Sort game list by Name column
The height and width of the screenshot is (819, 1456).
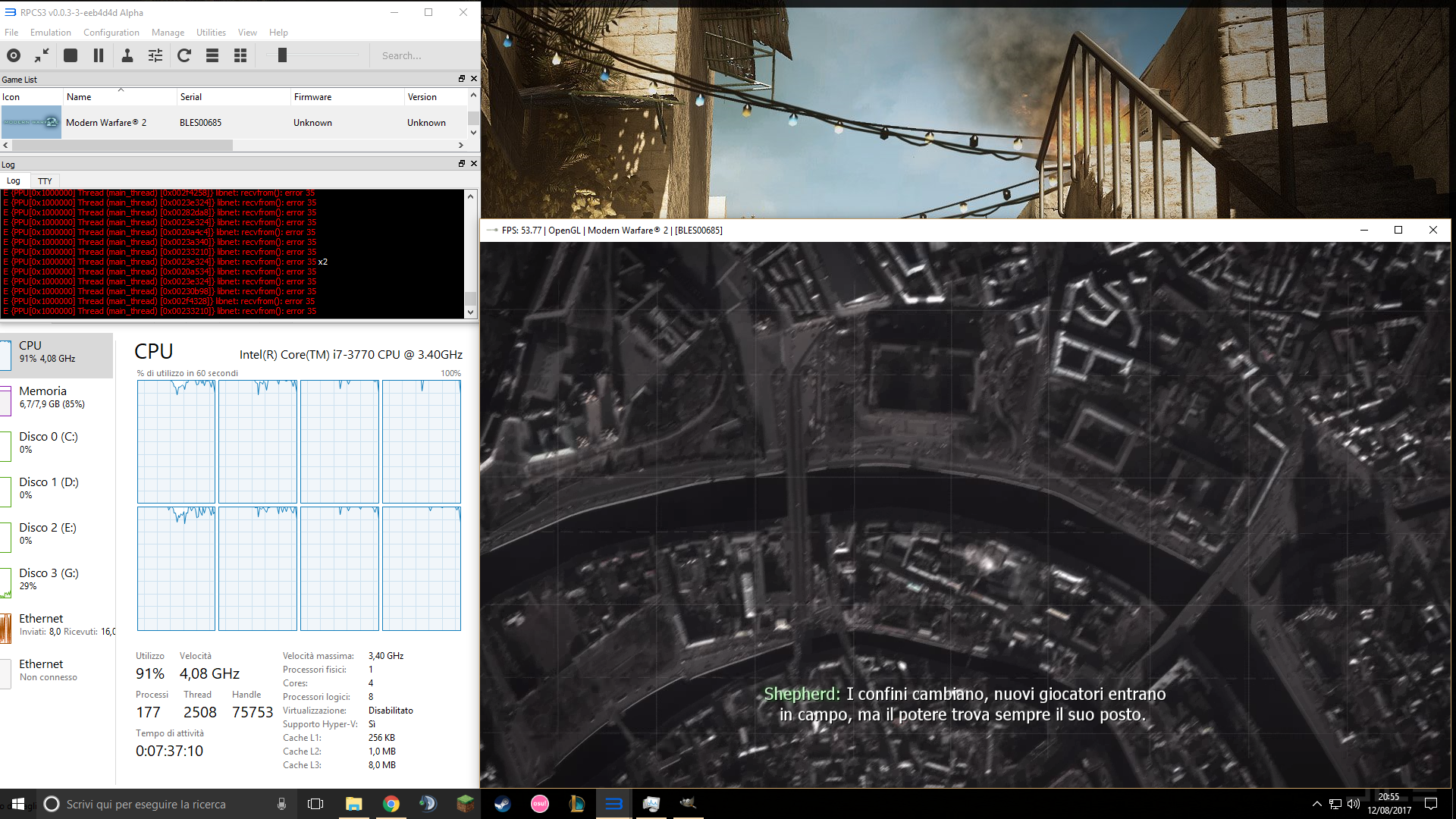coord(79,97)
